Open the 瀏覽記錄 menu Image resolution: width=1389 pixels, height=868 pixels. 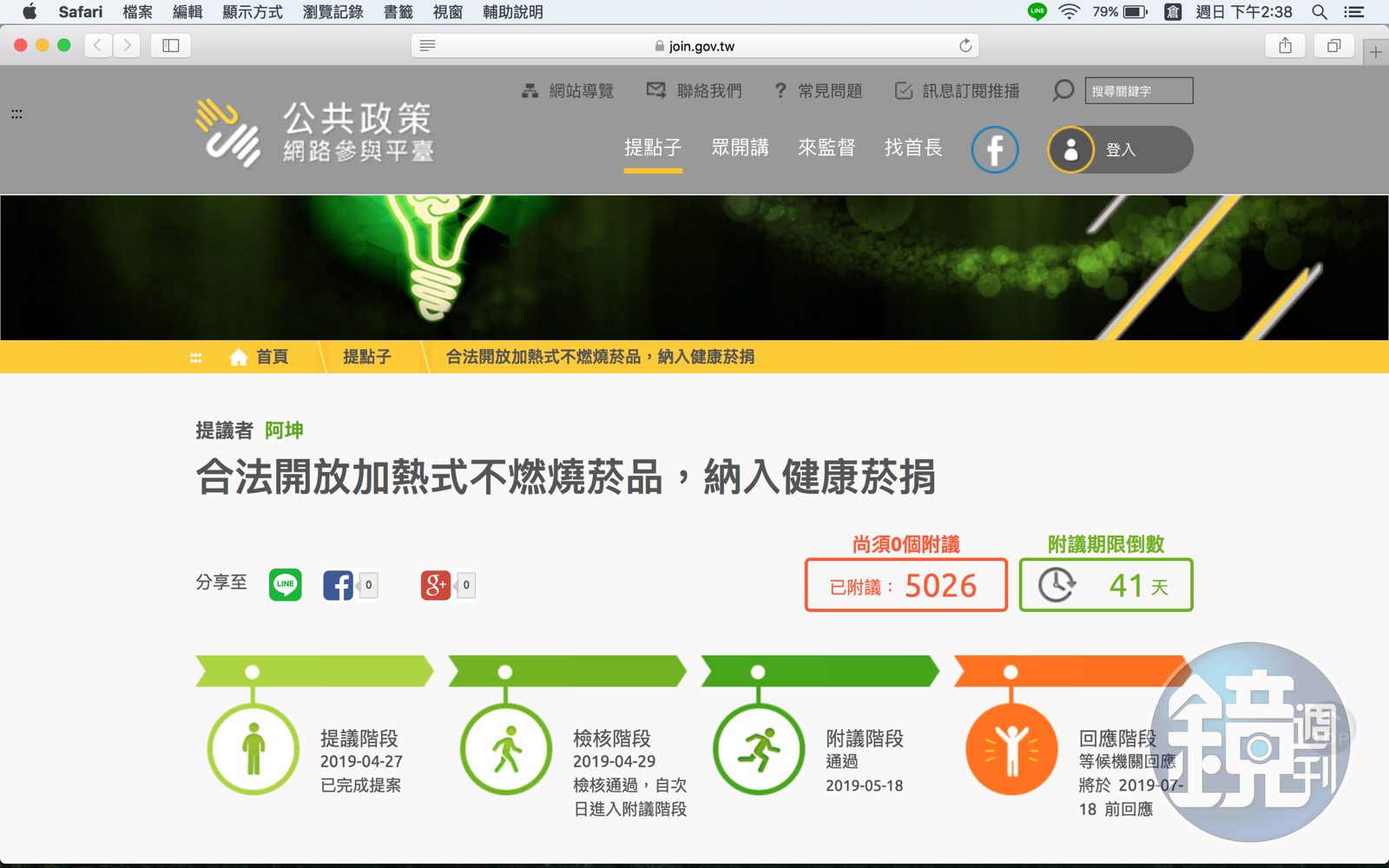coord(332,12)
